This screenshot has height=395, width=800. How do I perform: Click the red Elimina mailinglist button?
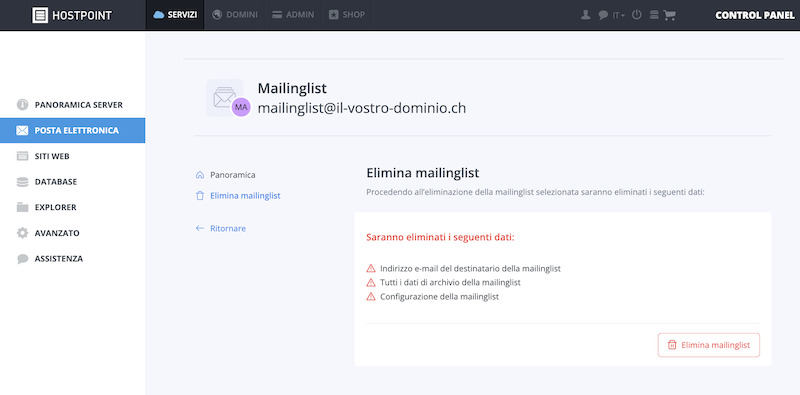[709, 345]
